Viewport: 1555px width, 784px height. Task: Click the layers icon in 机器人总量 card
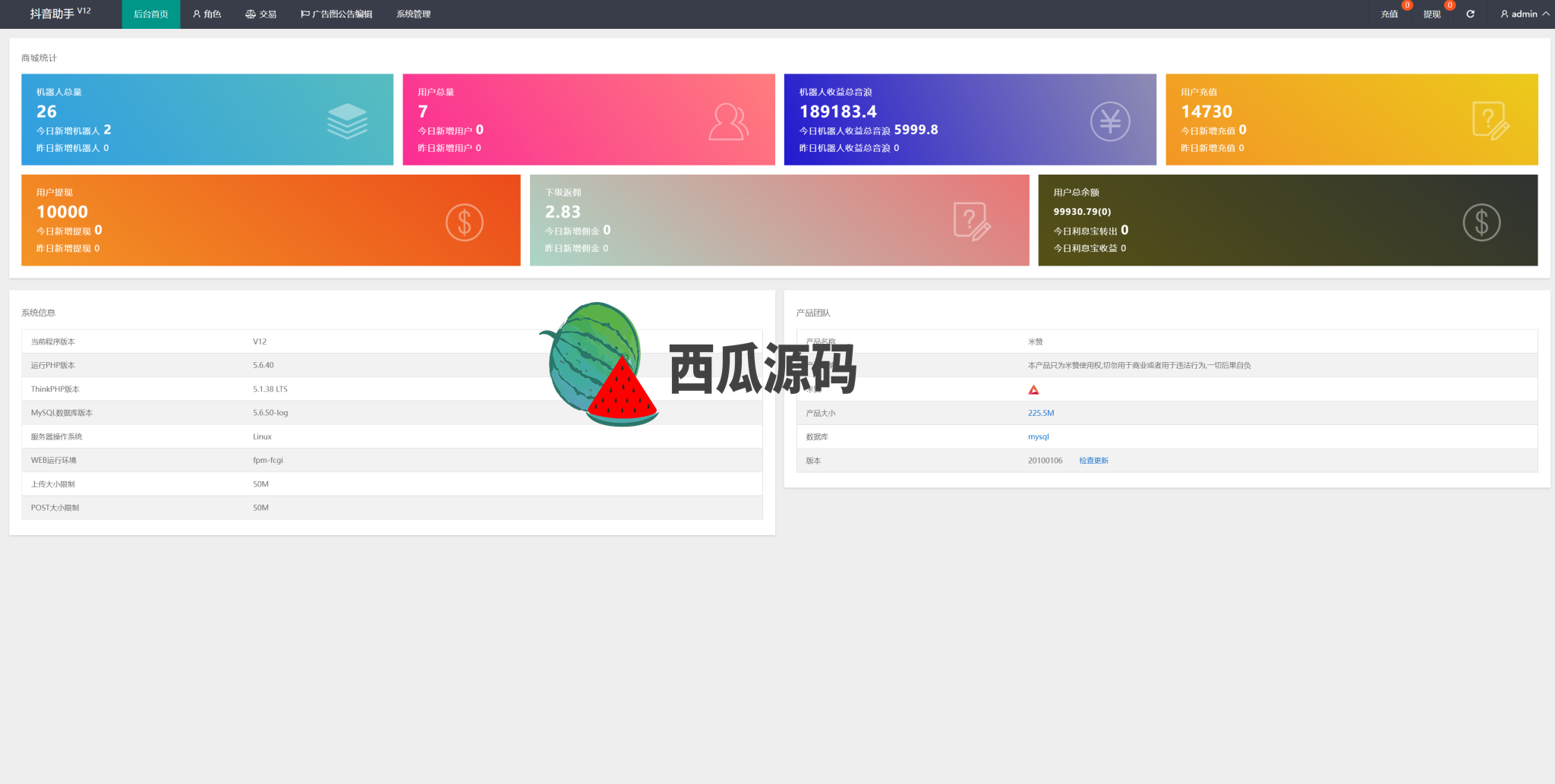pos(347,121)
